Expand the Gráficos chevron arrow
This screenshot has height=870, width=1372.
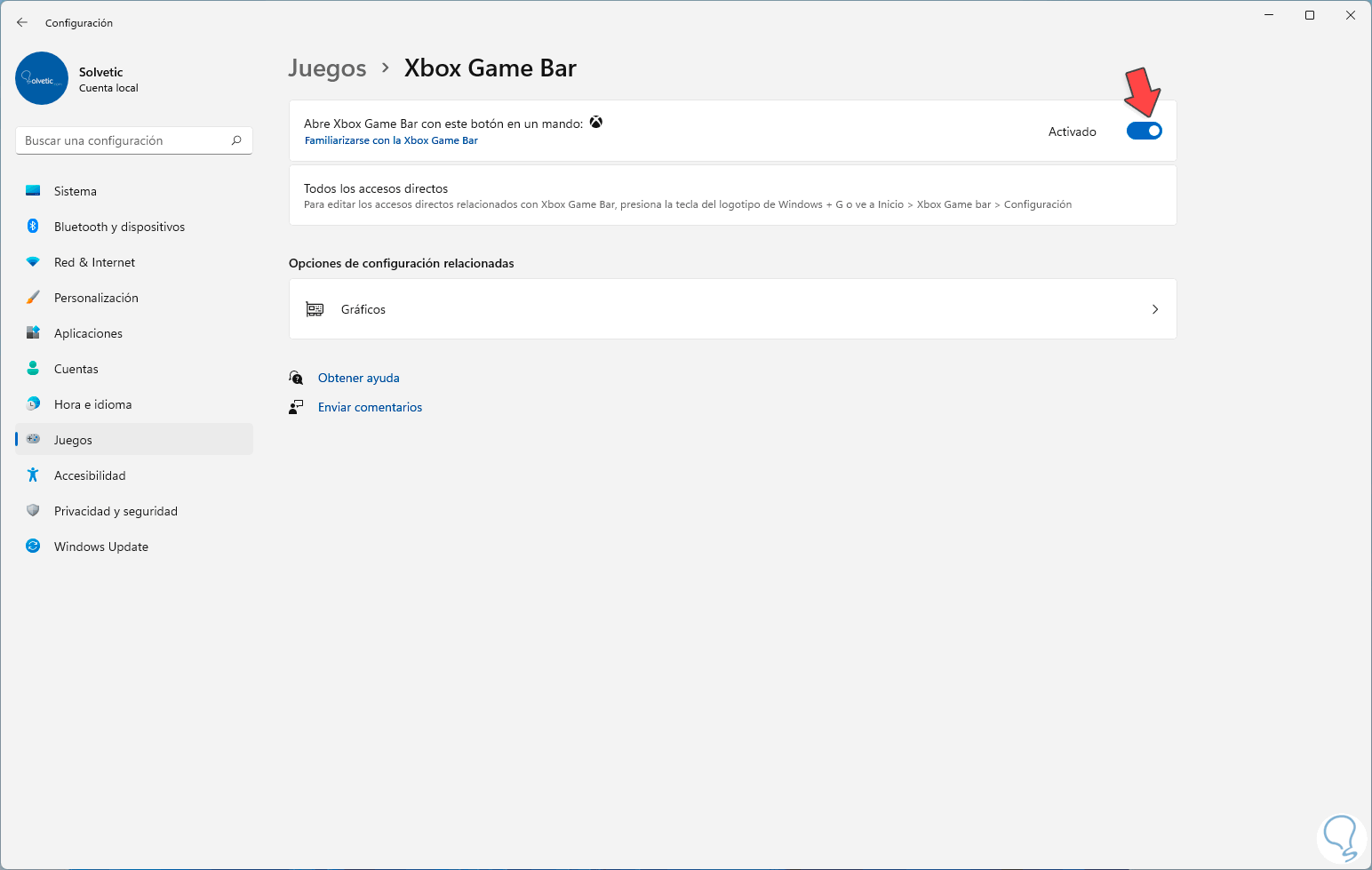point(1155,309)
